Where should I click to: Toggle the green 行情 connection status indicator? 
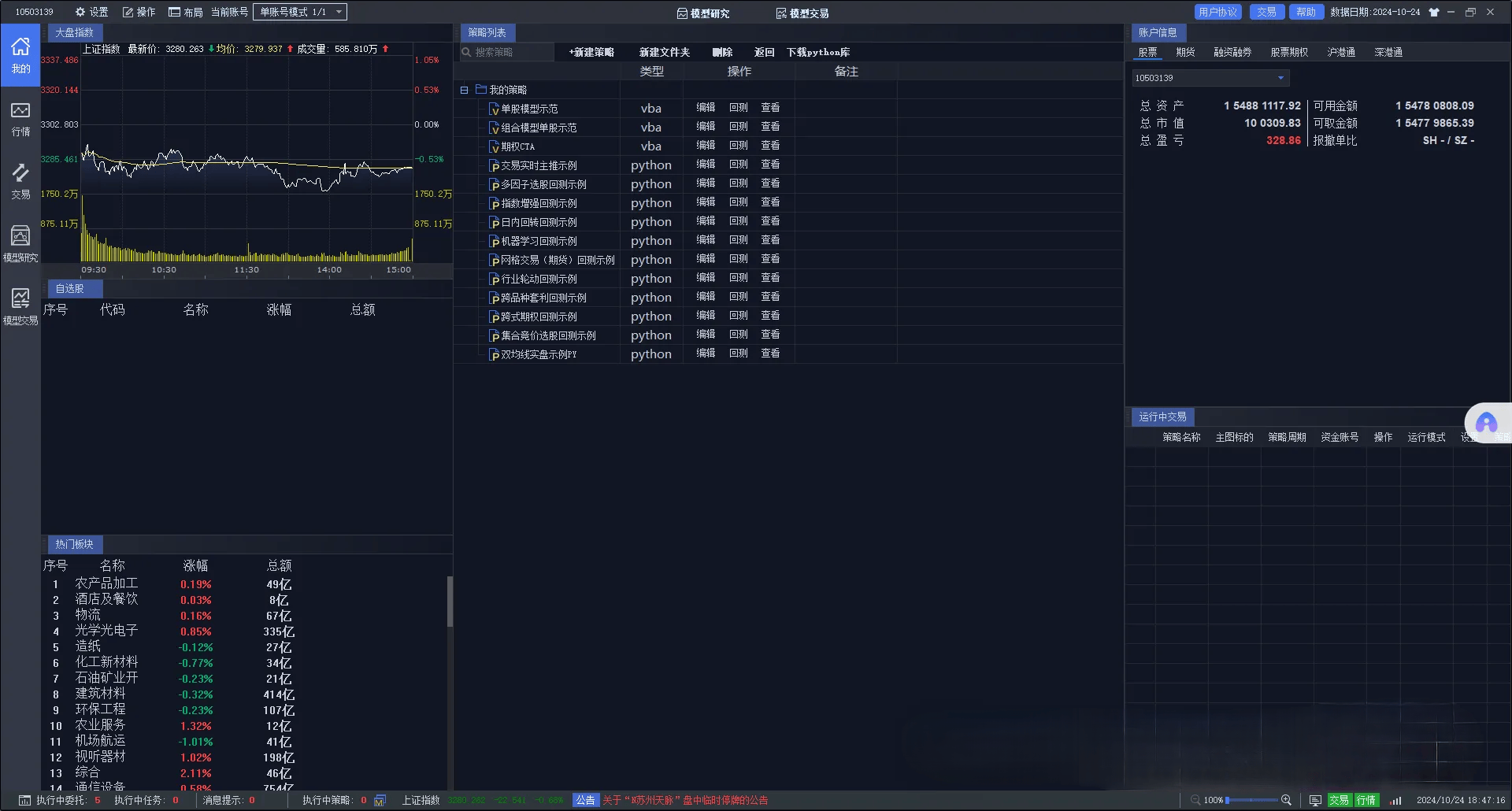(x=1366, y=800)
